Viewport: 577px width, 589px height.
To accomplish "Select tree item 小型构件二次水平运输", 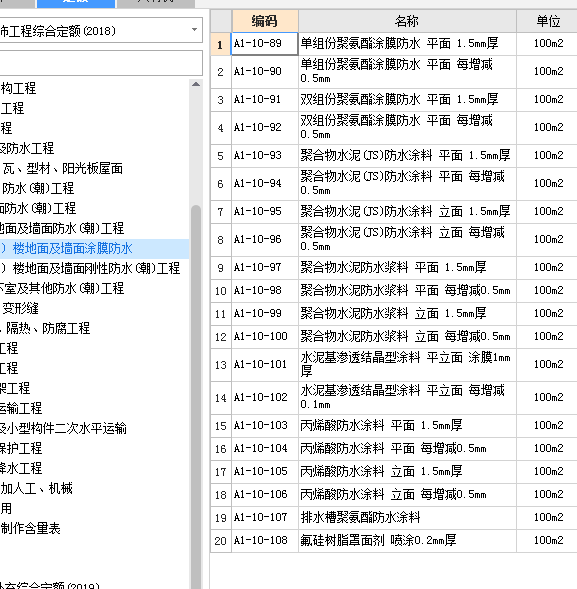I will (x=66, y=428).
